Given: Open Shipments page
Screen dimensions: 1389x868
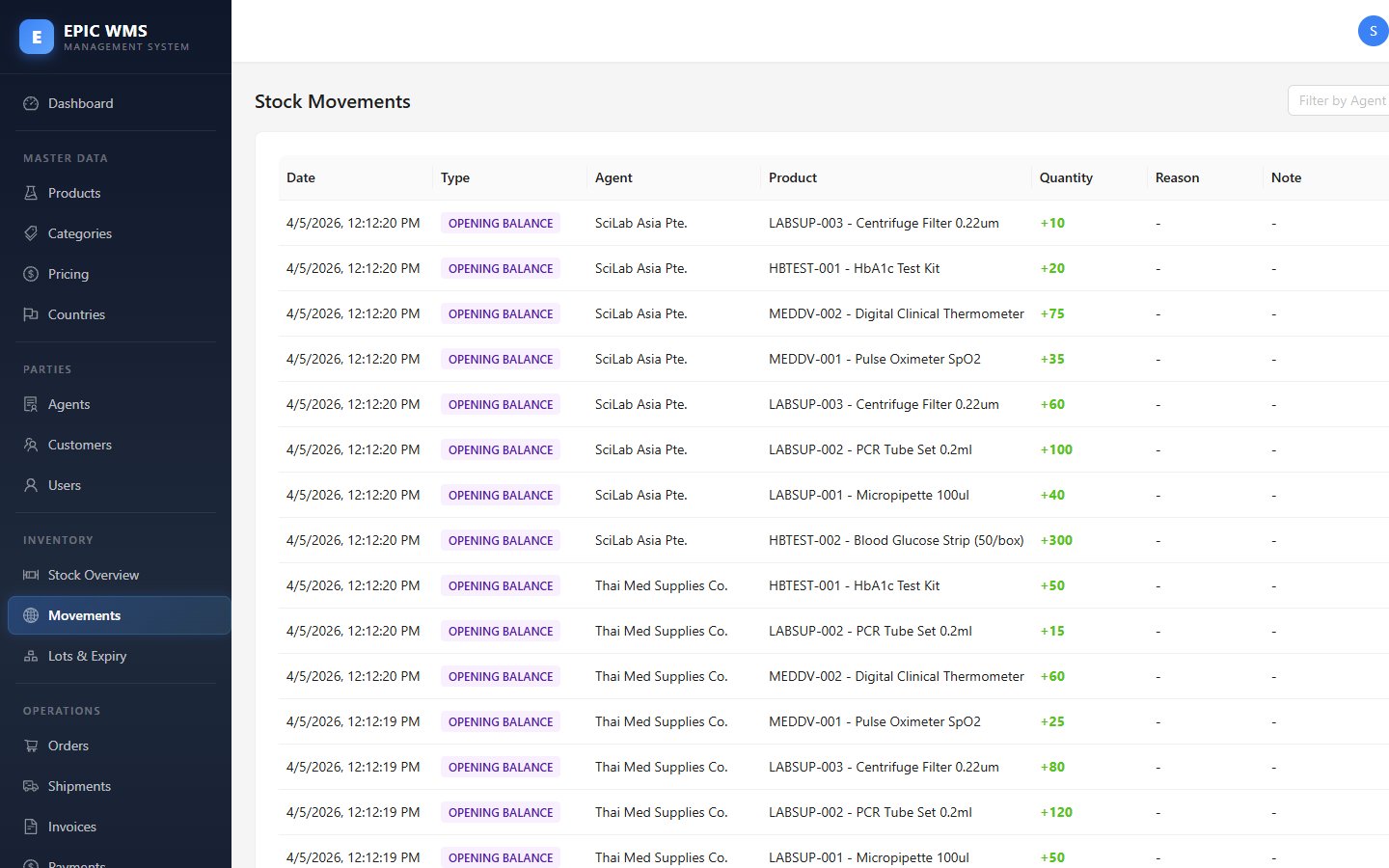Looking at the screenshot, I should (x=120, y=786).
